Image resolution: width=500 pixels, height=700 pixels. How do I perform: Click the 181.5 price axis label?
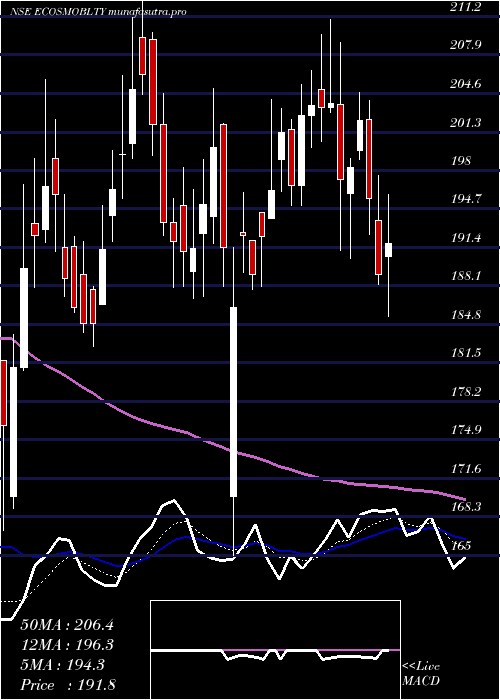tap(468, 353)
